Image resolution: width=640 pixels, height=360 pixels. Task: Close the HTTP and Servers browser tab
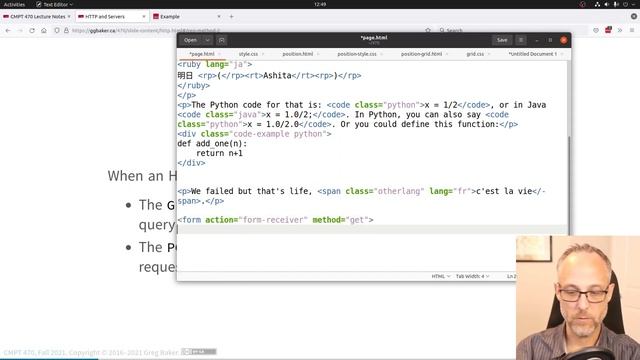click(144, 17)
